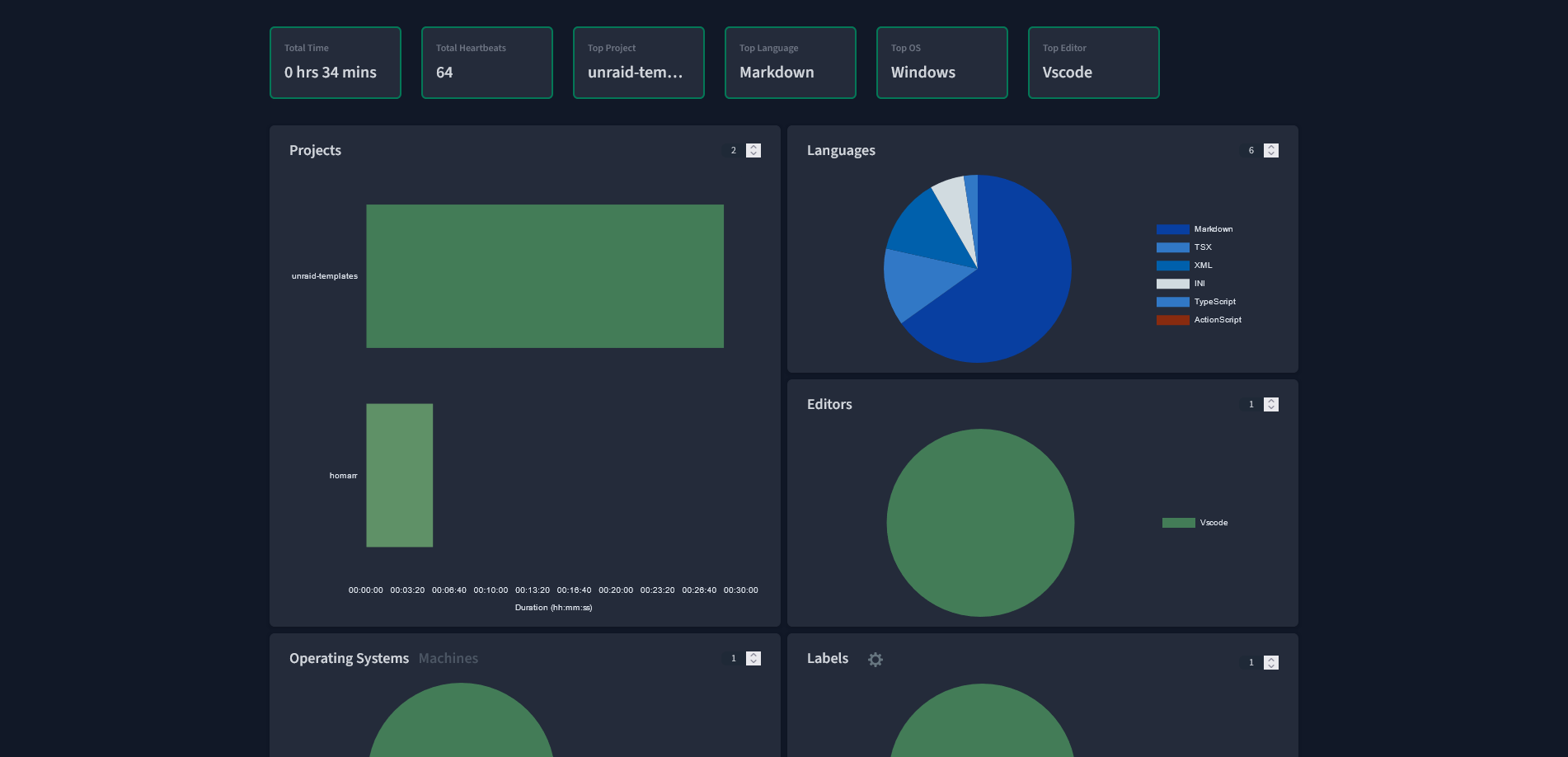The image size is (1568, 757).
Task: Click the 'Duration (hh:mm:ss)' axis title
Action: [x=553, y=608]
